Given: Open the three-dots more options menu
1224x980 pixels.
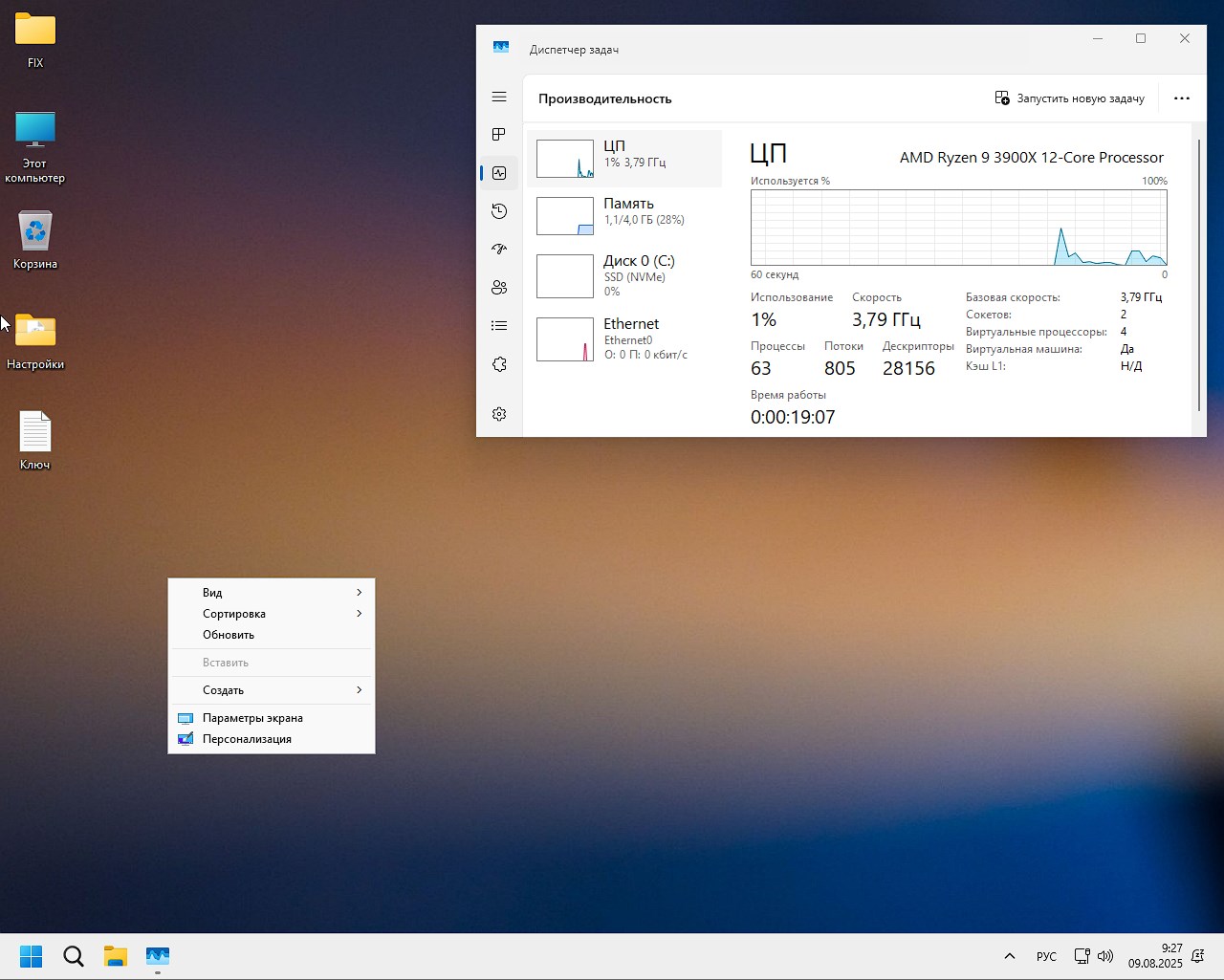Looking at the screenshot, I should coord(1182,98).
